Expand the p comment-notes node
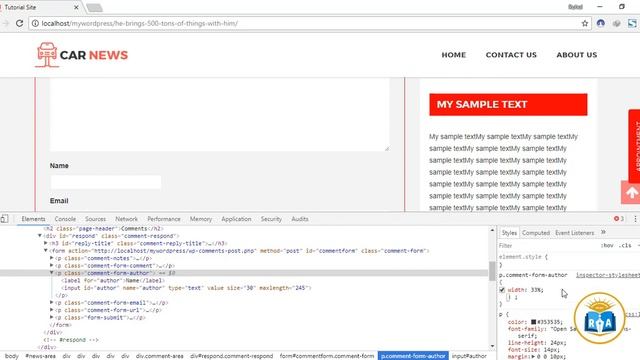 52,258
